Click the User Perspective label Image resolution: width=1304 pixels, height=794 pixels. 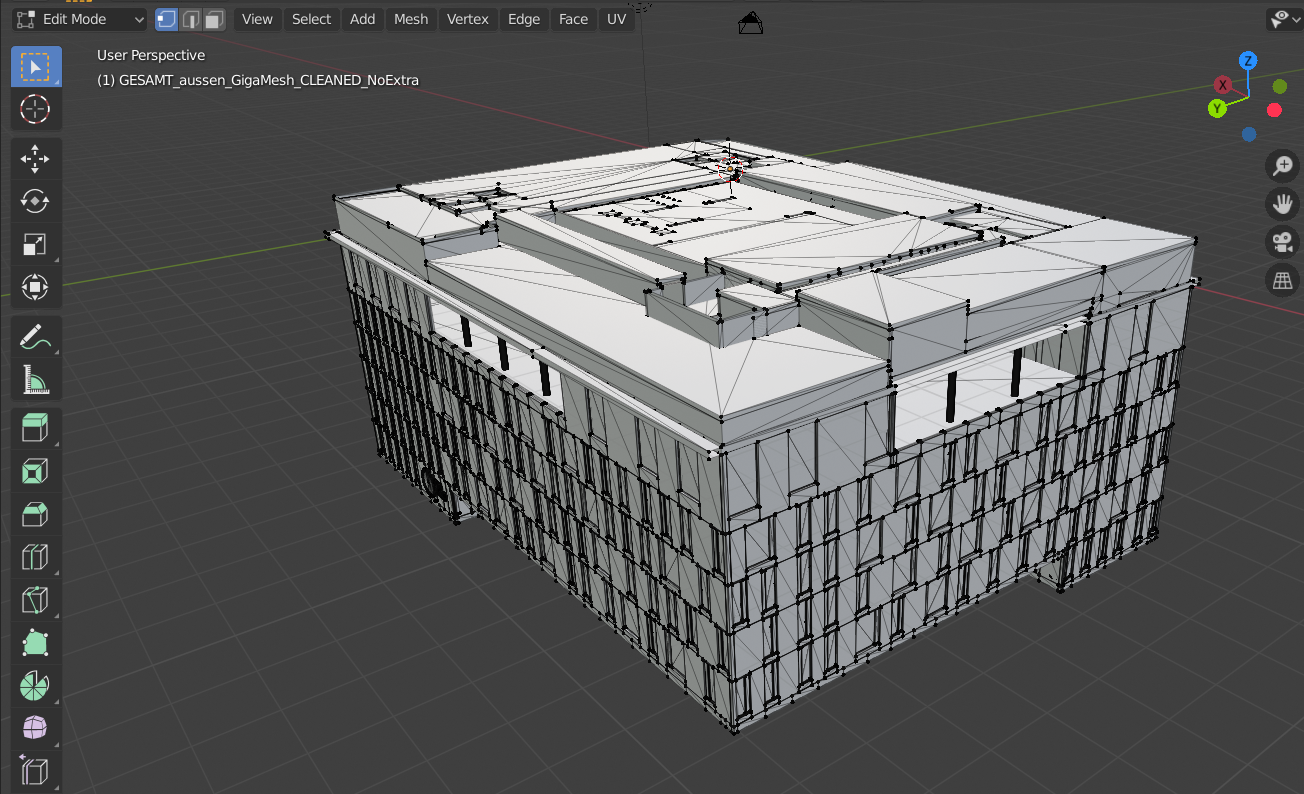[151, 56]
